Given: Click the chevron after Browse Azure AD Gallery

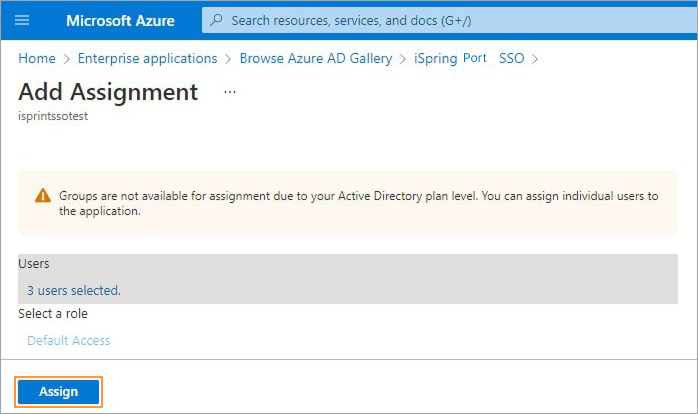Looking at the screenshot, I should click(x=403, y=59).
